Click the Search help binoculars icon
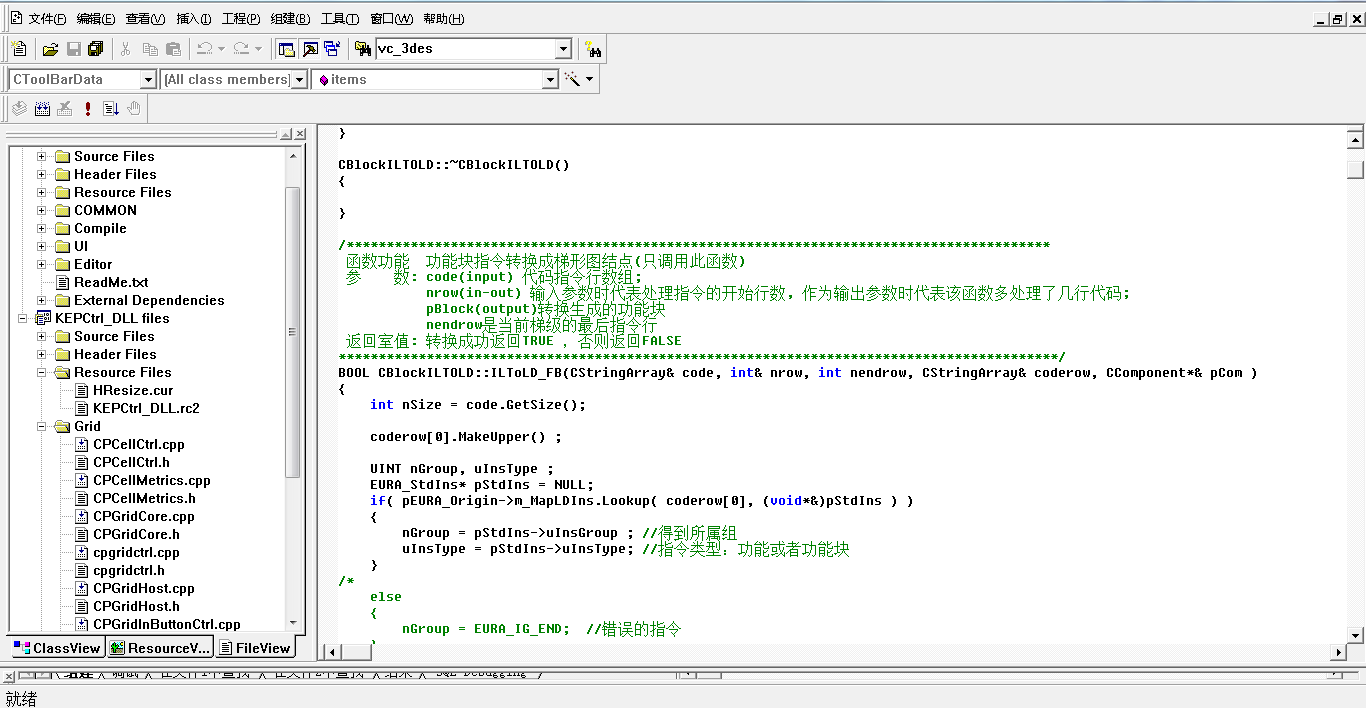The width and height of the screenshot is (1366, 708). [x=592, y=48]
